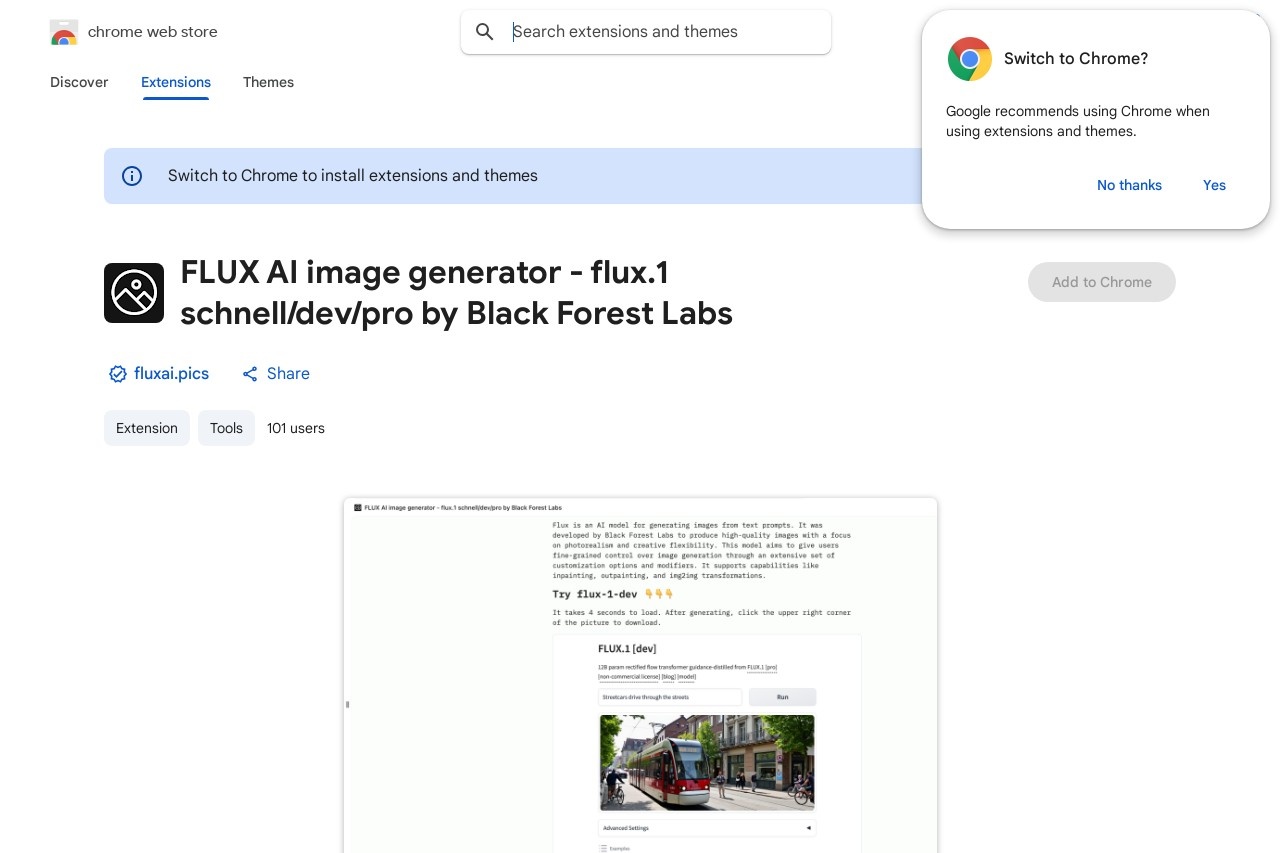Choose Yes in the Switch to Chrome popup
Screen dimensions: 1280x853
coord(1214,185)
